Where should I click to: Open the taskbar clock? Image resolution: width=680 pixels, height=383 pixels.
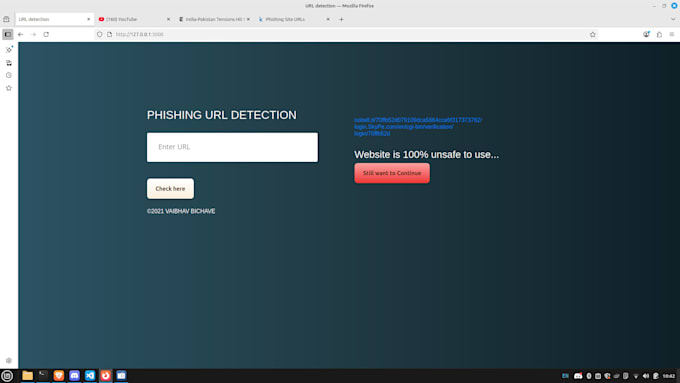[669, 376]
